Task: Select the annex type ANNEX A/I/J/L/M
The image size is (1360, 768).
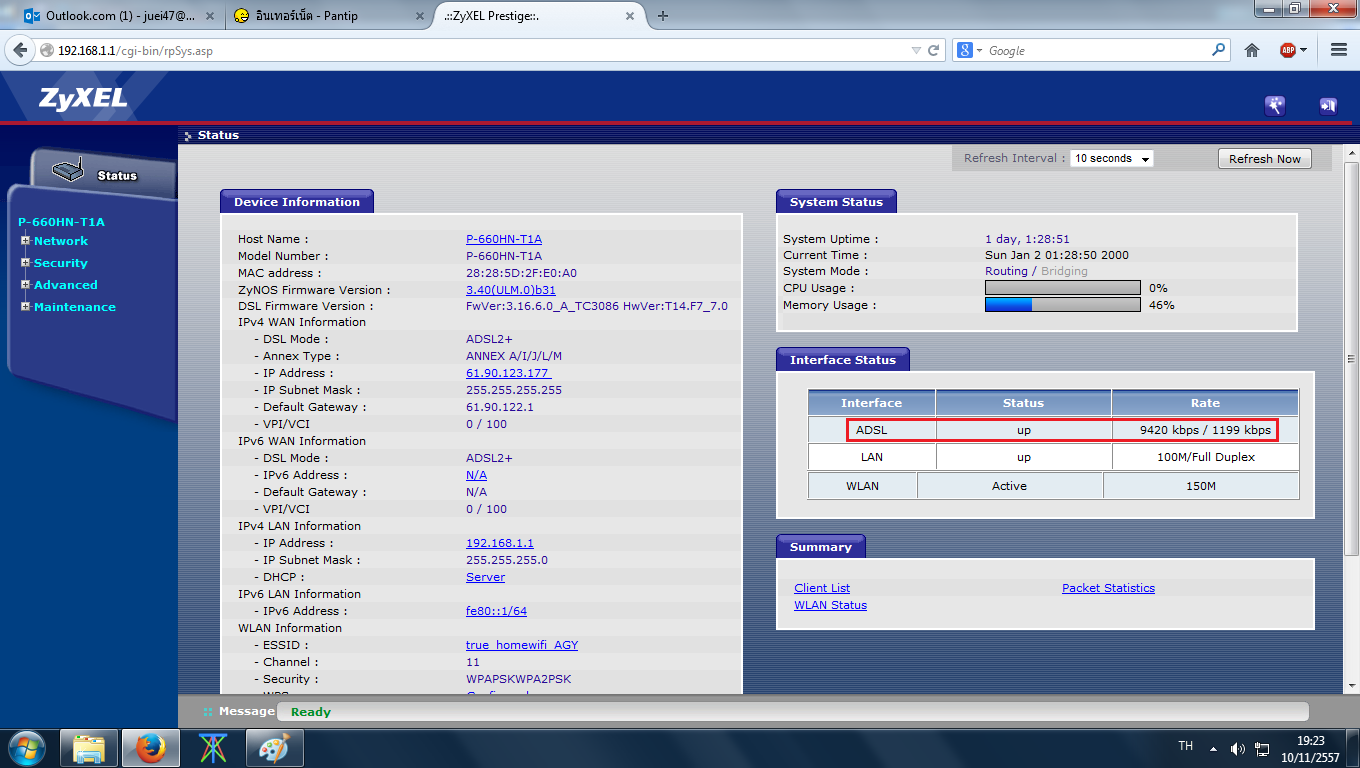Action: pos(514,356)
